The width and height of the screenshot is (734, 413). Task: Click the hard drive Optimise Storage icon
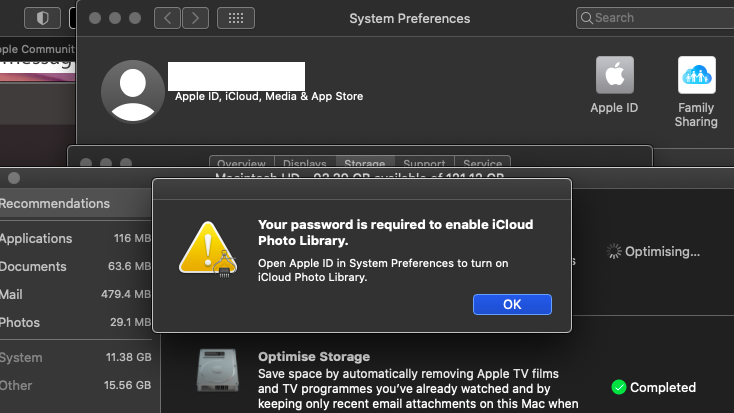point(217,370)
